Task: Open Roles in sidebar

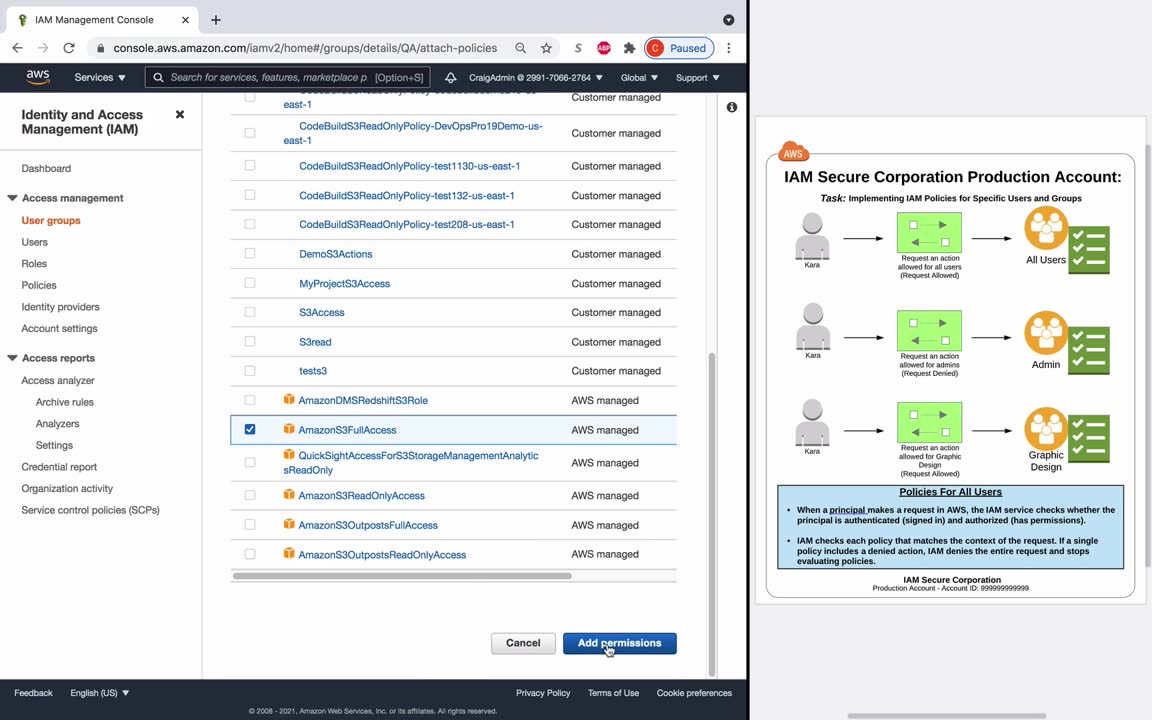Action: (34, 264)
